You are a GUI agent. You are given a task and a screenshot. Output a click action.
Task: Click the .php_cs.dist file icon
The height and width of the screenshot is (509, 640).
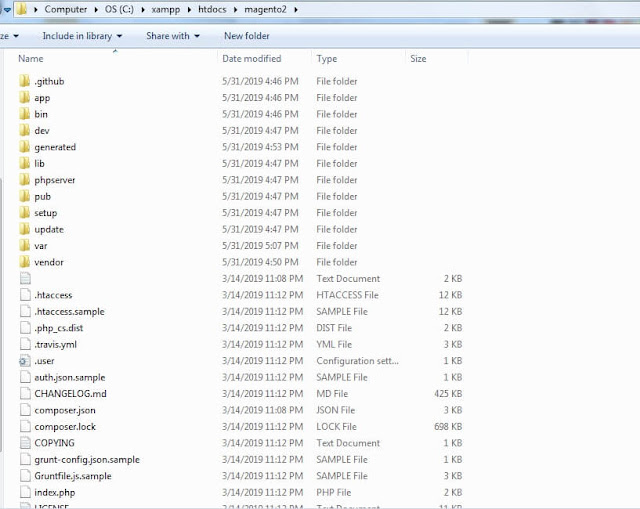point(25,327)
